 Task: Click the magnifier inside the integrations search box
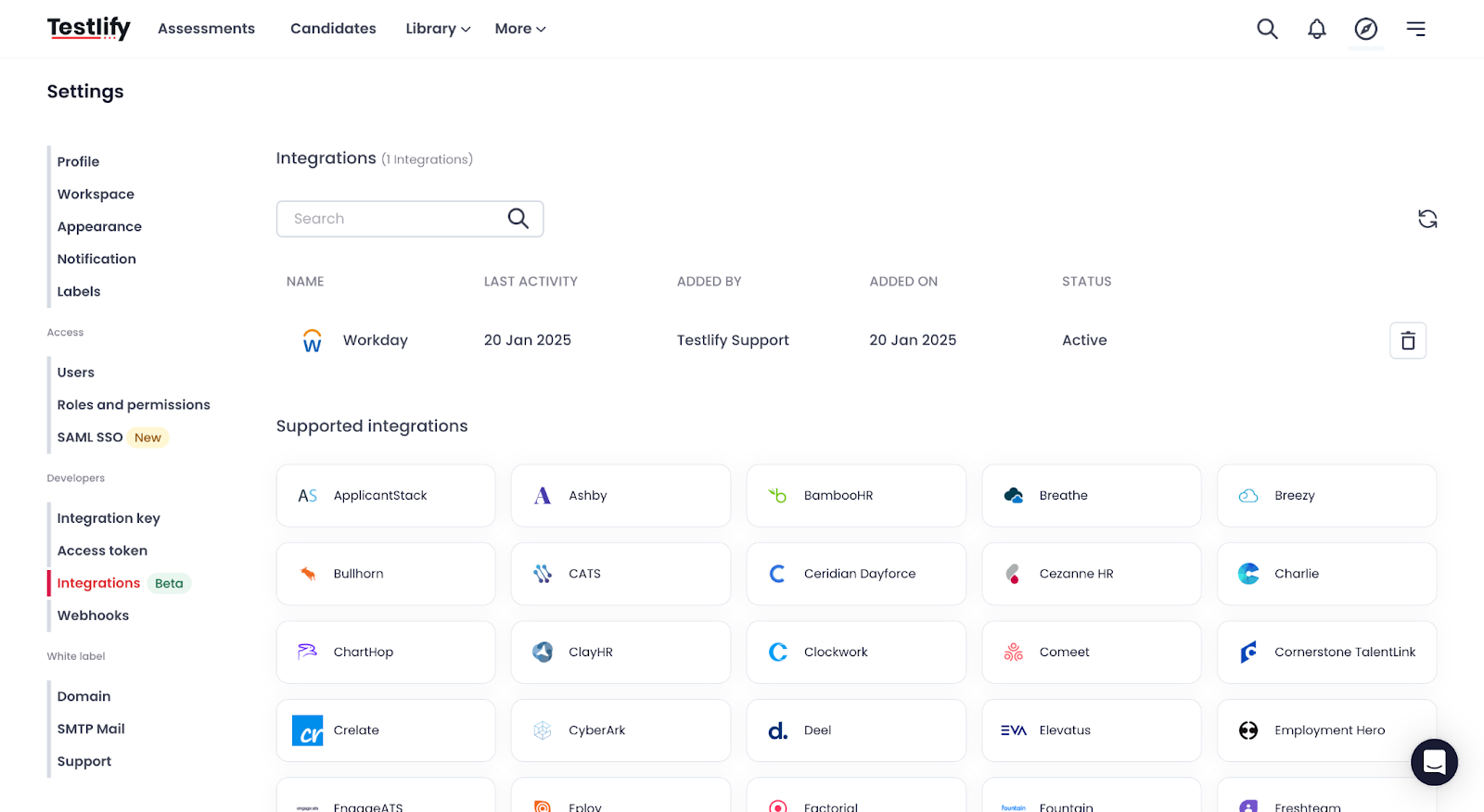[518, 218]
